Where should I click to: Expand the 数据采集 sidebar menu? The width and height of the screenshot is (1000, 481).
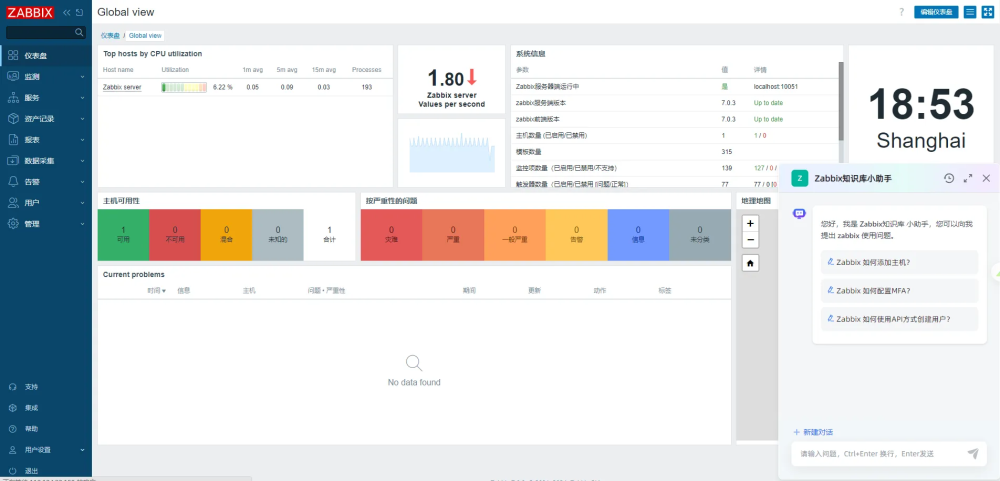point(46,161)
